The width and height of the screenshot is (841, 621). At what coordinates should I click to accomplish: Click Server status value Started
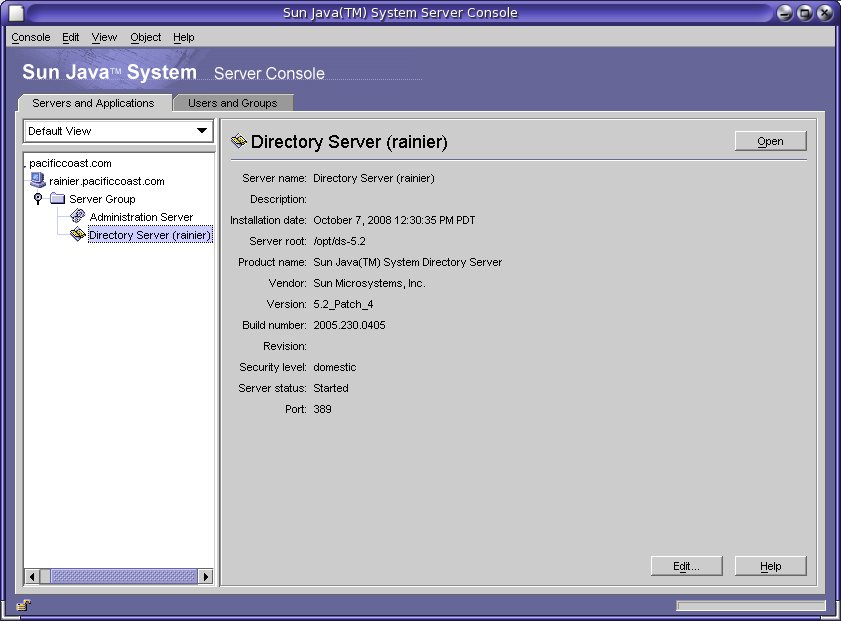click(331, 388)
